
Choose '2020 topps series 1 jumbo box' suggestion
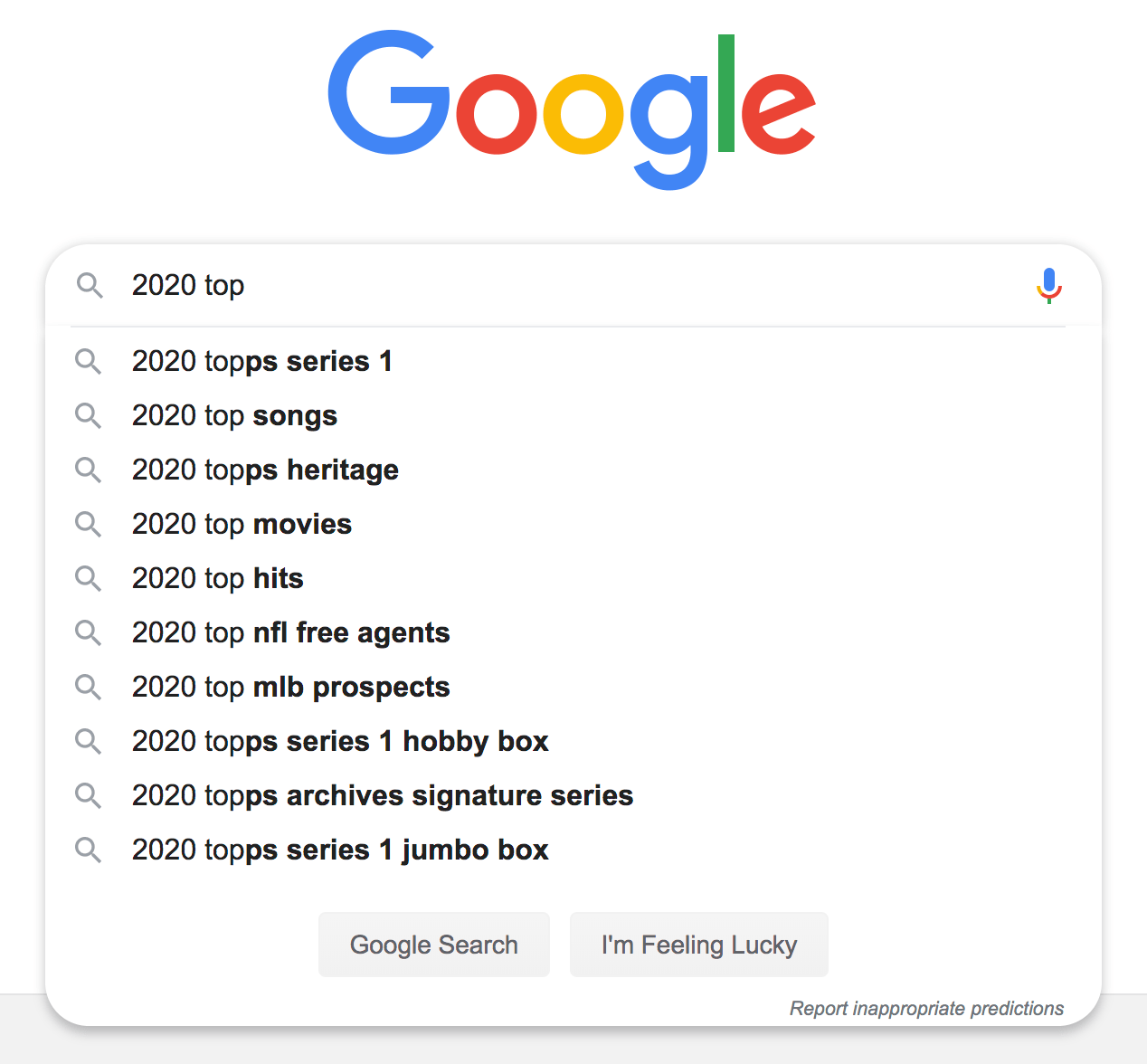click(573, 850)
